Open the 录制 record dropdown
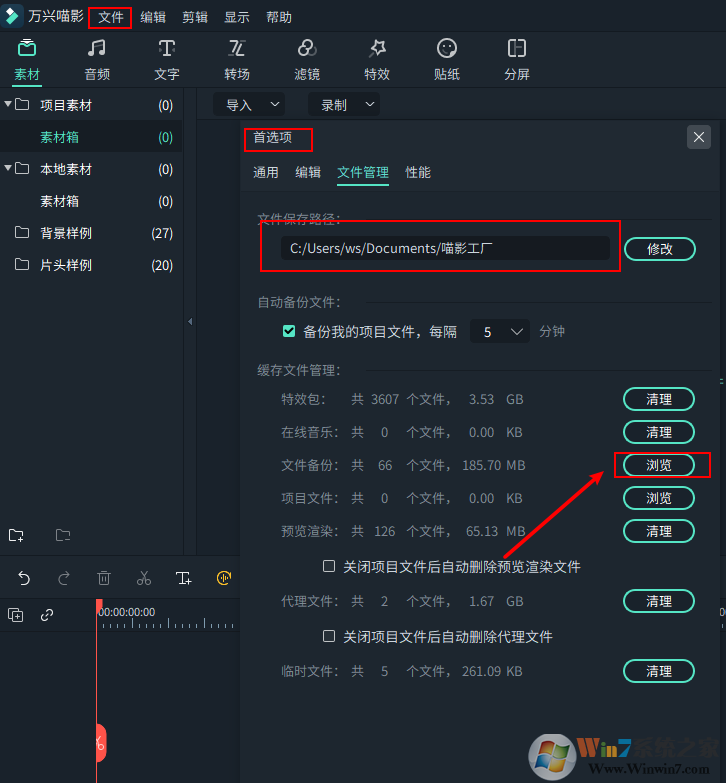726x783 pixels. pyautogui.click(x=344, y=105)
